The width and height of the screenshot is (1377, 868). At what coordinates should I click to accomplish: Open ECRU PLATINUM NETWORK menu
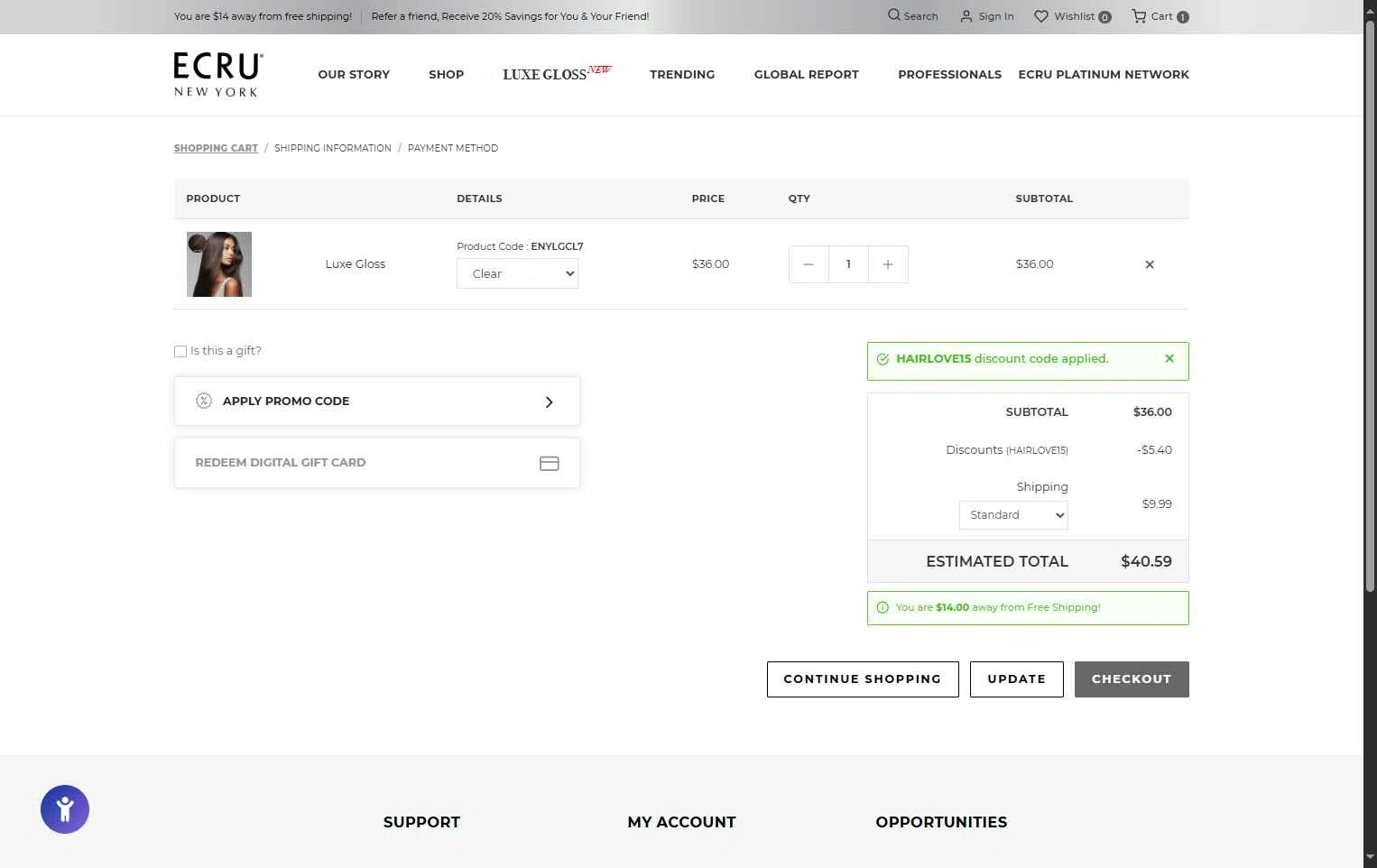[x=1104, y=74]
